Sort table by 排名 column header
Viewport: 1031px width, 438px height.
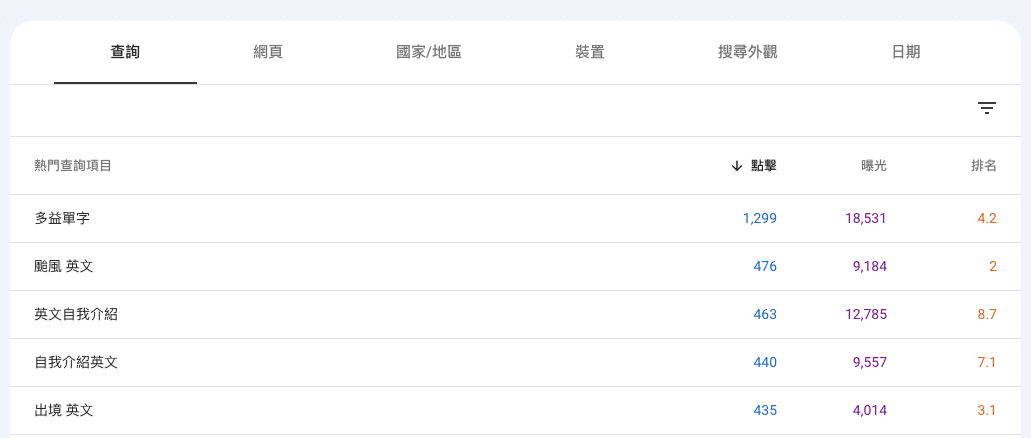[x=984, y=166]
